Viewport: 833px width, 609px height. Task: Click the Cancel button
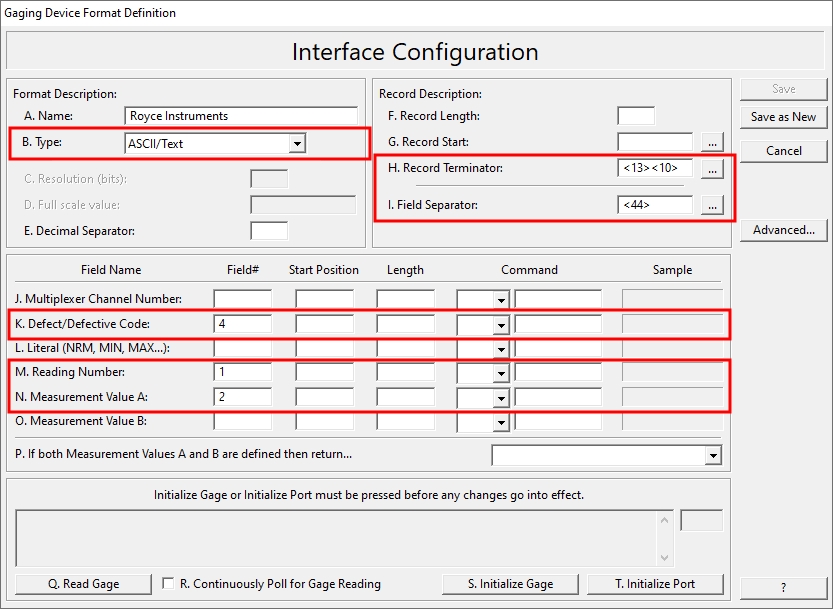pos(784,151)
